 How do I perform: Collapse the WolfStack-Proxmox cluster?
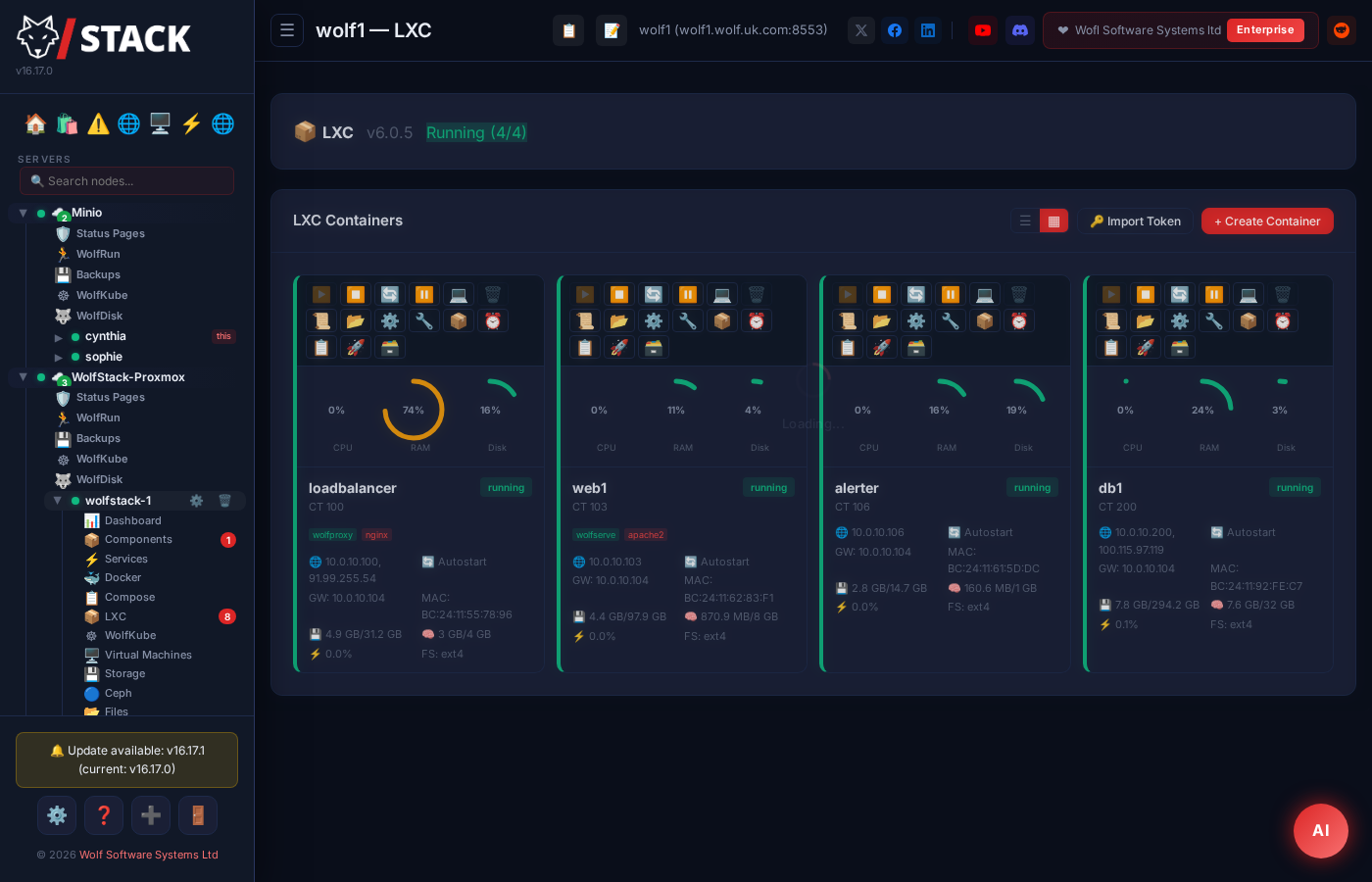tap(23, 377)
